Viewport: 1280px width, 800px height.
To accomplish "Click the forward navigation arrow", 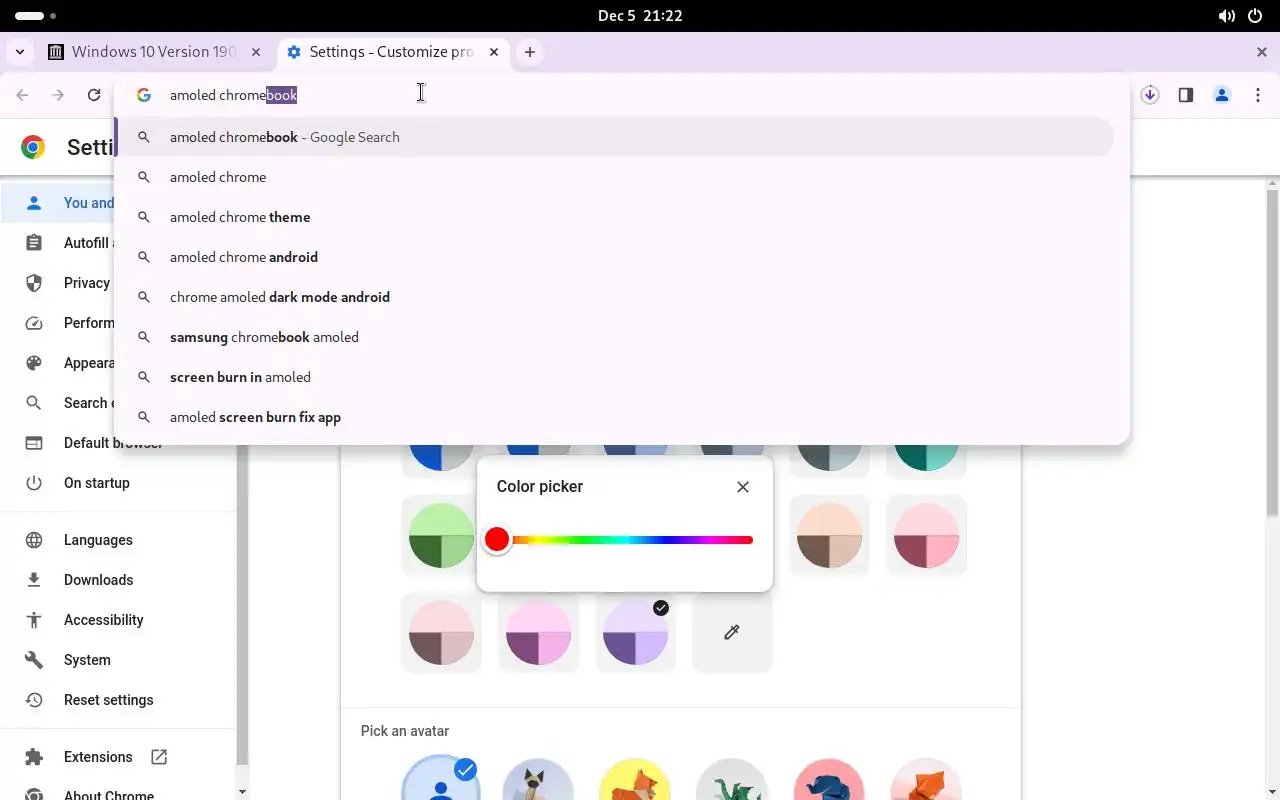I will tap(58, 95).
